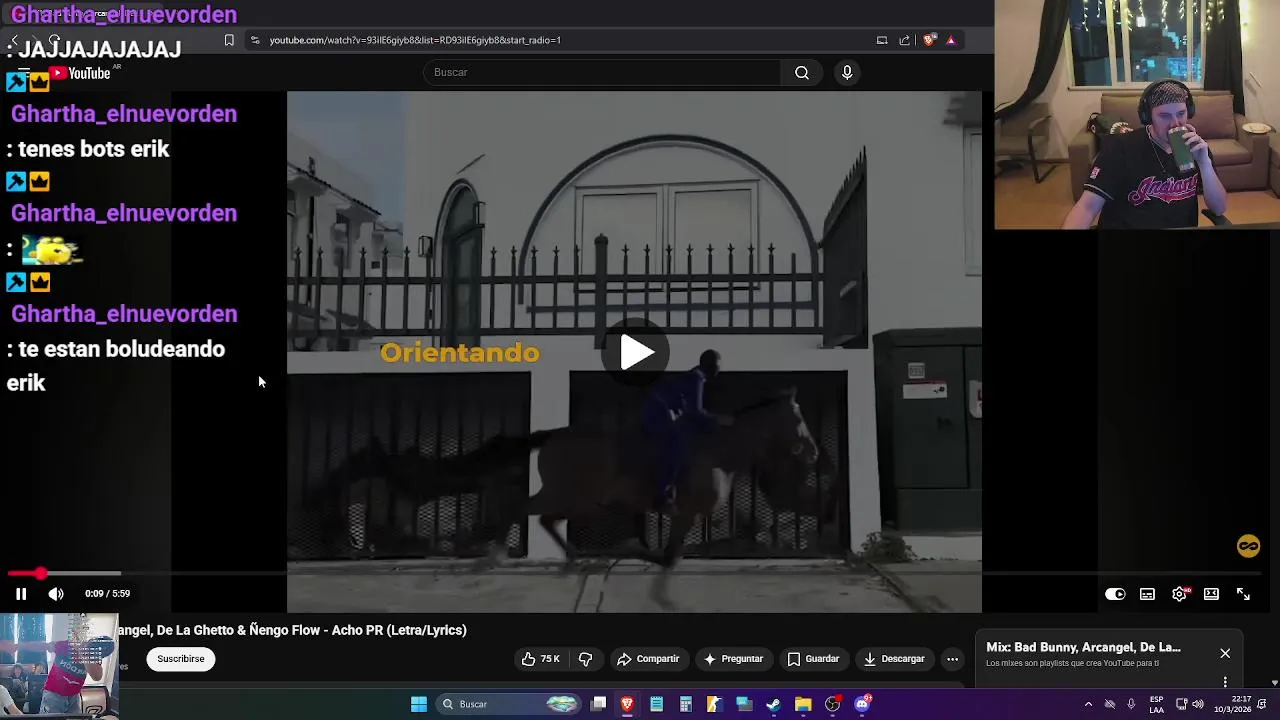This screenshot has height=720, width=1280.
Task: Close the Mix playlist panel
Action: pyautogui.click(x=1225, y=654)
